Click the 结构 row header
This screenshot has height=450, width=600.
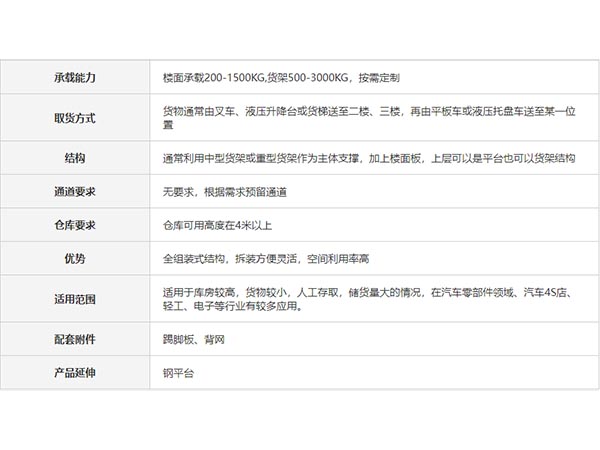75,158
